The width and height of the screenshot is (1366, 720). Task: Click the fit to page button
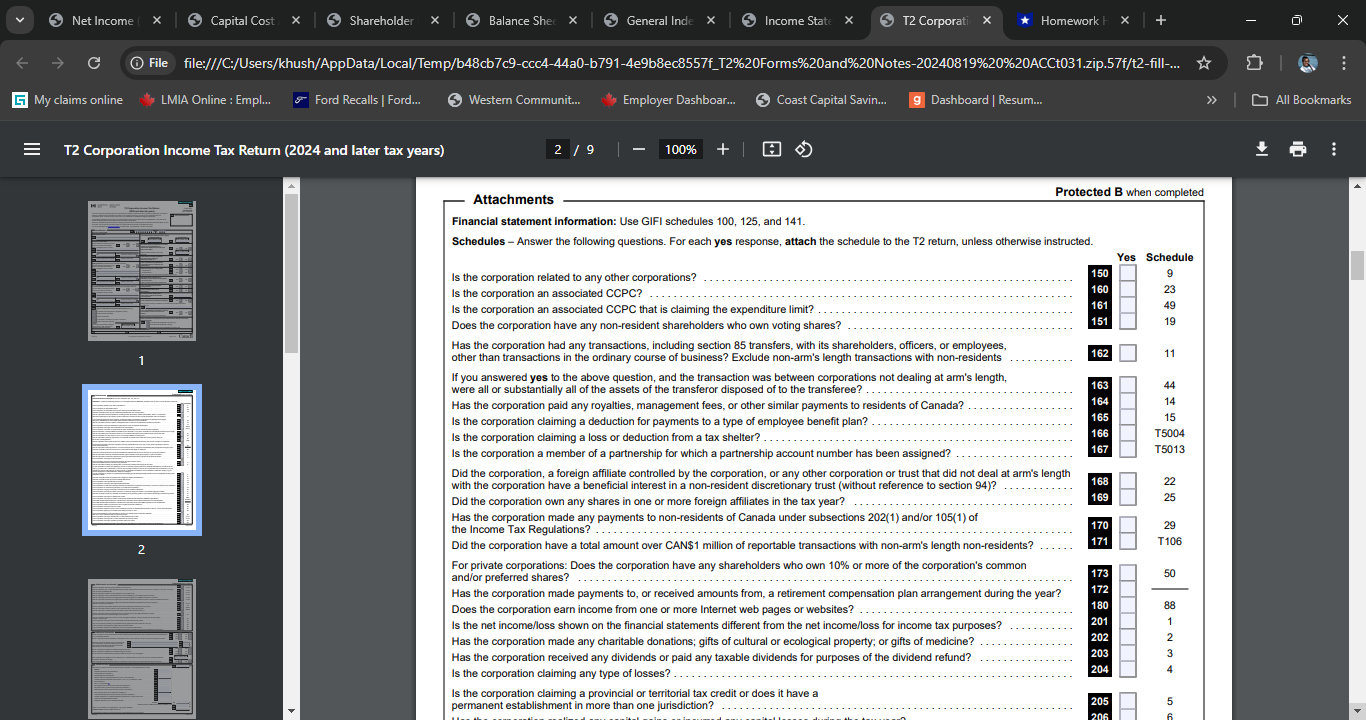click(771, 149)
